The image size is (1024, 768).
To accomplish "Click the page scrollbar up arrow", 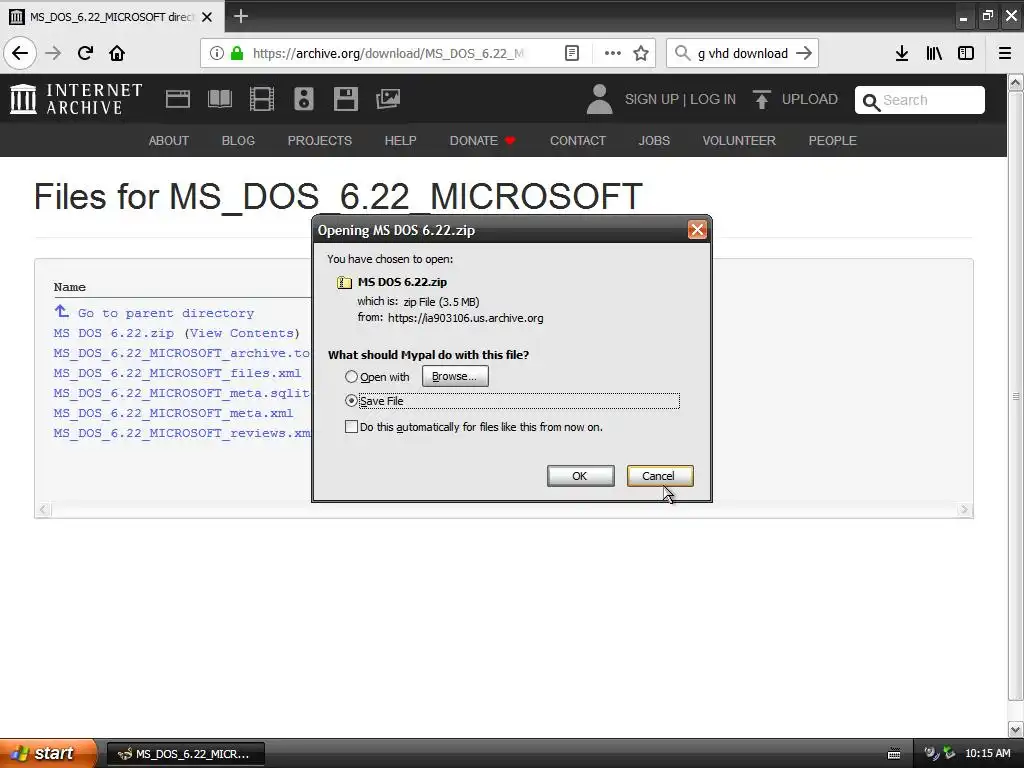I will click(1016, 83).
